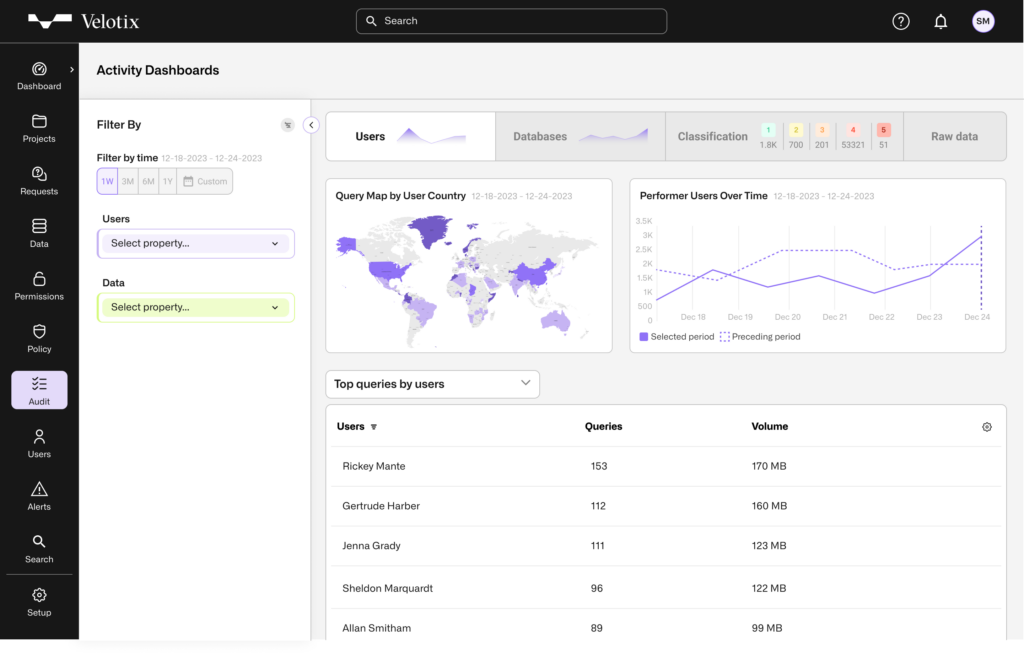
Task: Click the Velotix logo
Action: point(84,22)
